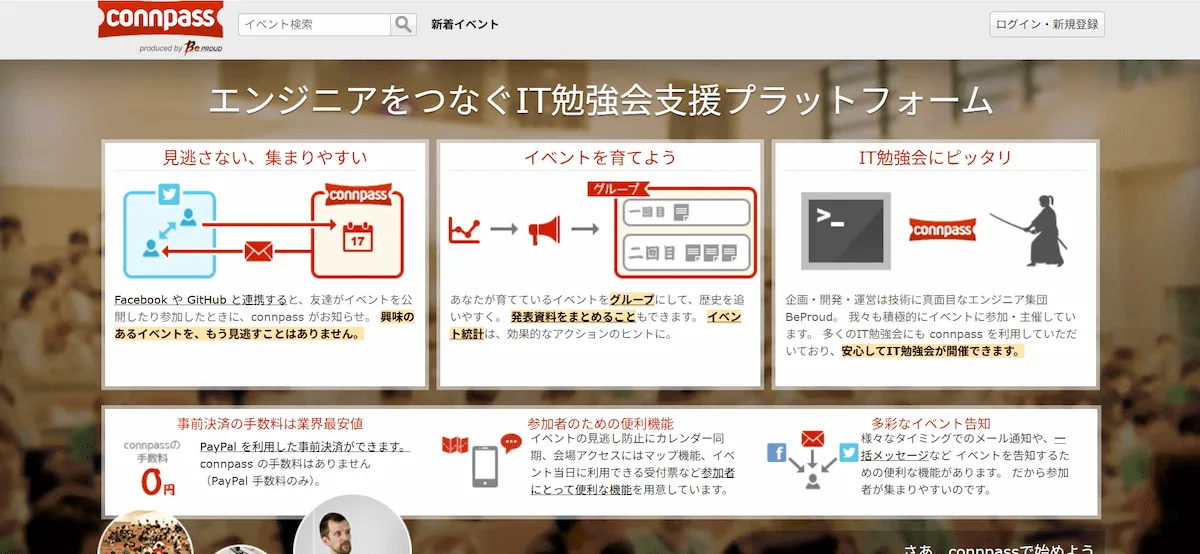
Task: Click the round photo of the man
Action: (x=352, y=524)
